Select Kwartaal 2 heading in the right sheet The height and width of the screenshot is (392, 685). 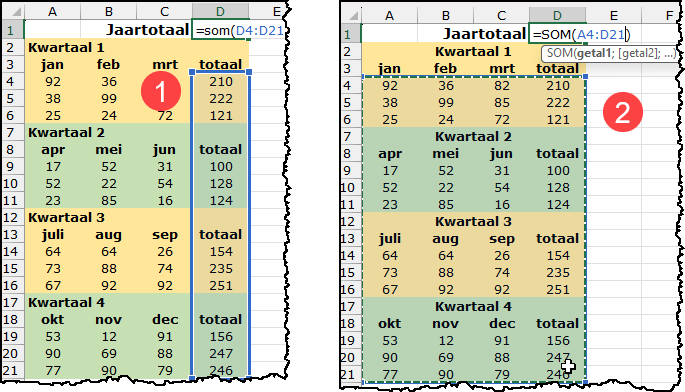(473, 136)
